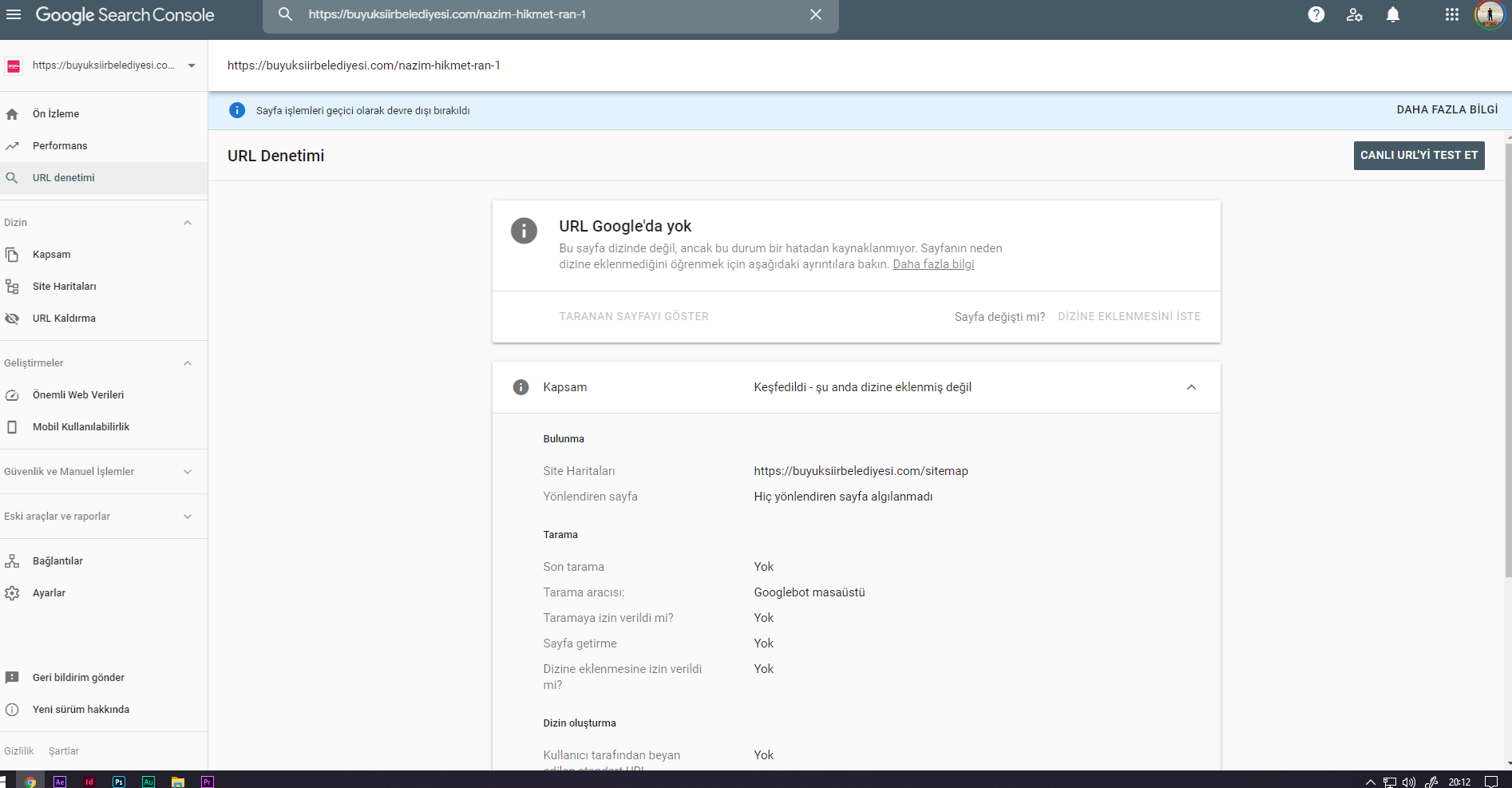
Task: Click the links icon beside Bağlantılar
Action: click(x=12, y=561)
